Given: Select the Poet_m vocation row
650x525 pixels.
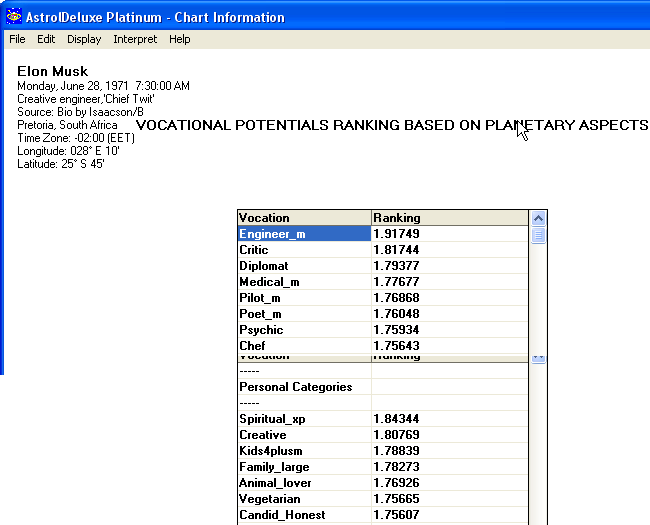Looking at the screenshot, I should (383, 314).
